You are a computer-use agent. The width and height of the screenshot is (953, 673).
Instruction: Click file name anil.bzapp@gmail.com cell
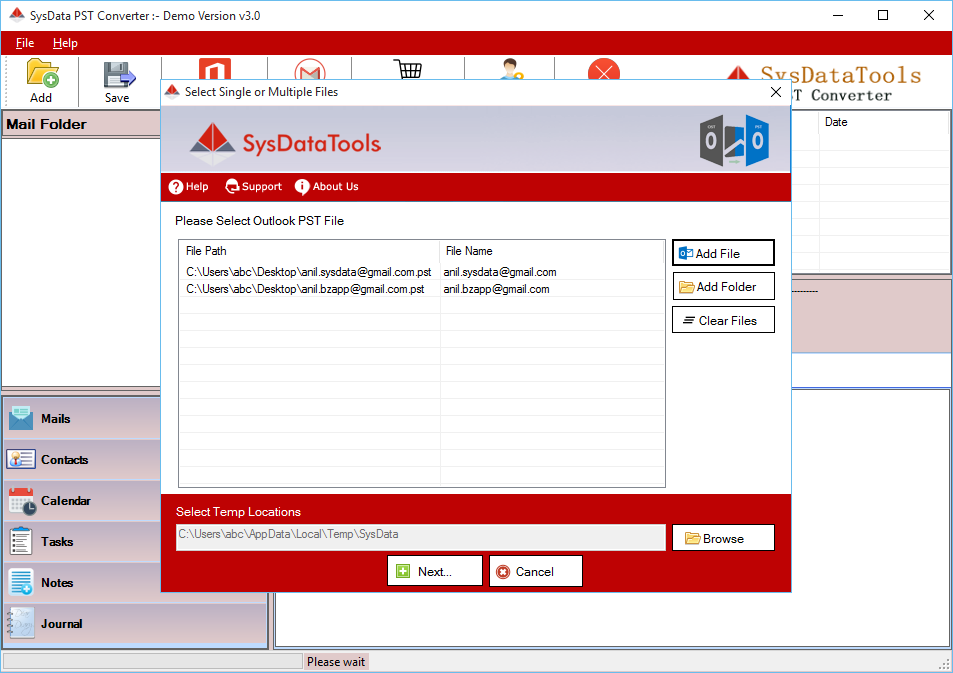click(497, 289)
